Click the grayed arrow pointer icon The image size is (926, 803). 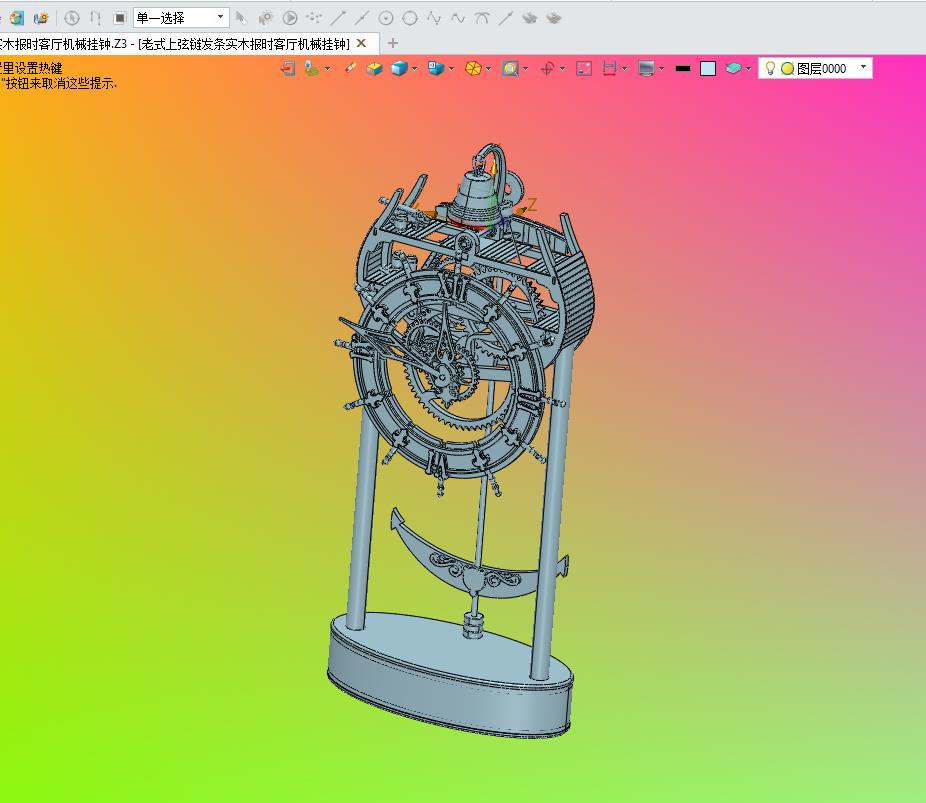coord(241,18)
